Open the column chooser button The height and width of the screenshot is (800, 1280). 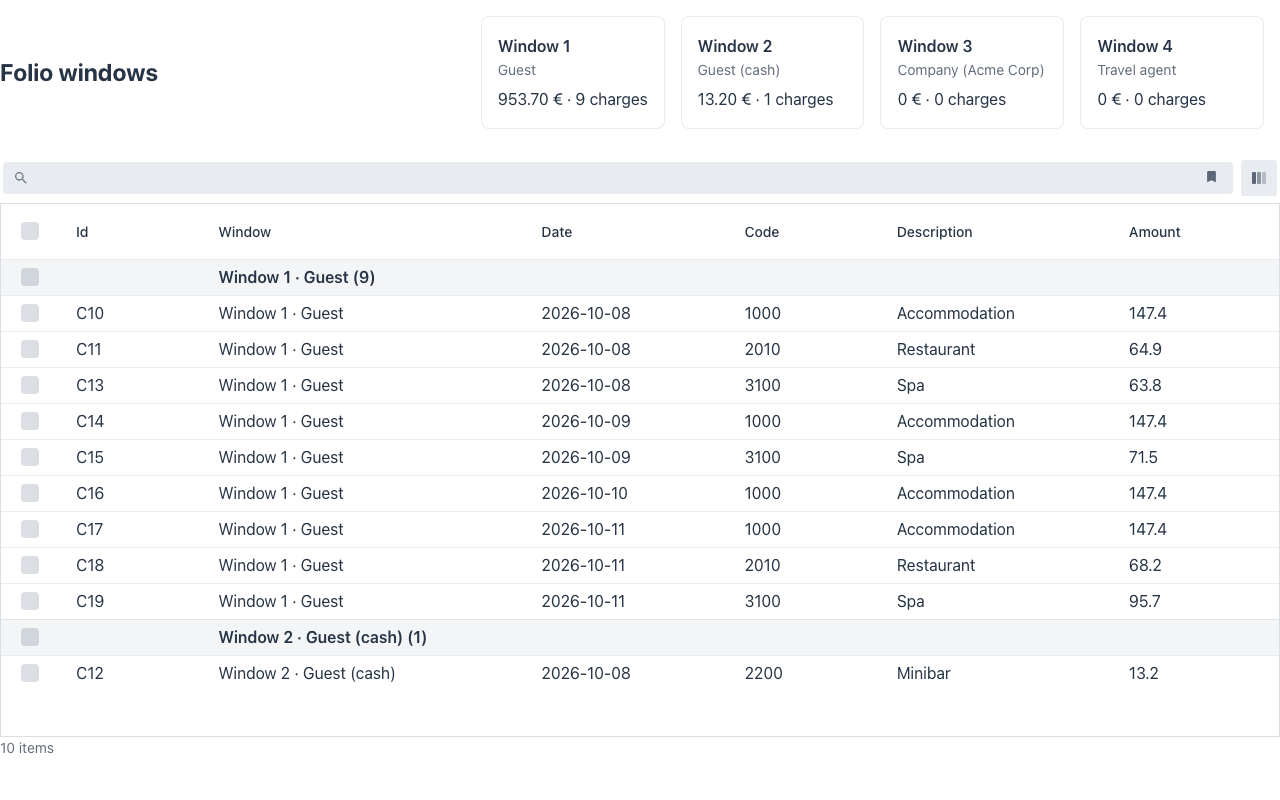(1259, 178)
